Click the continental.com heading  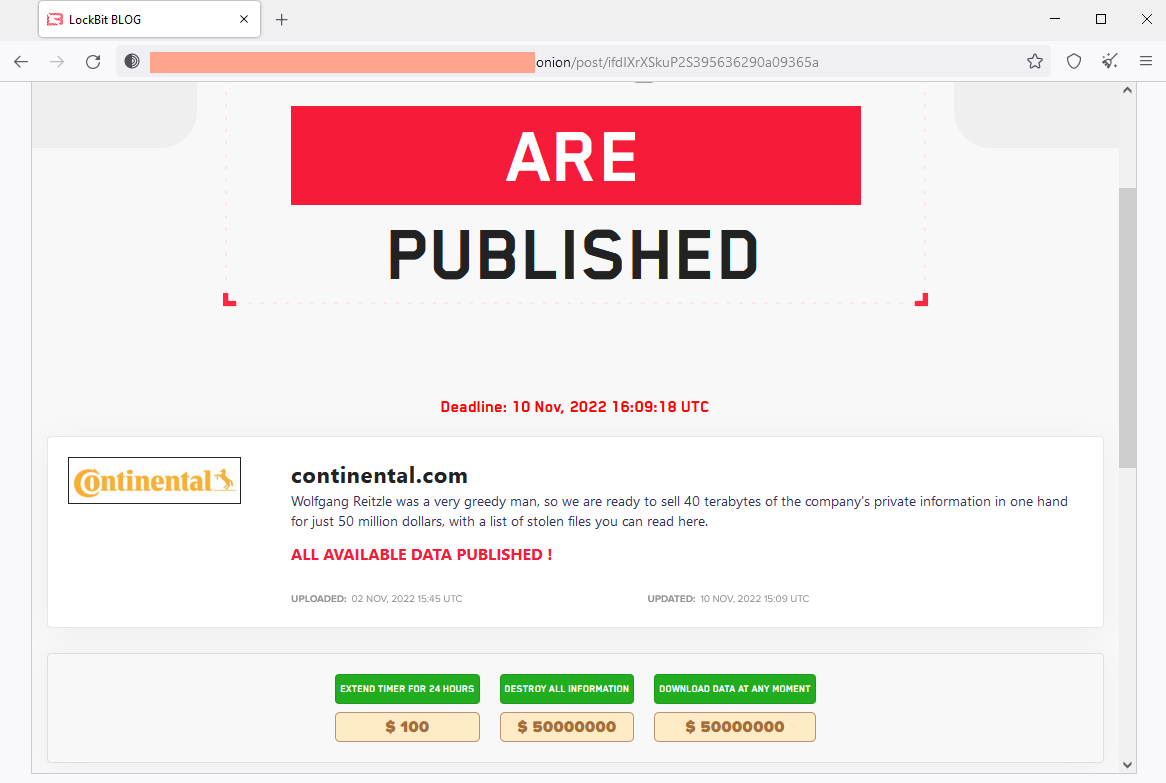click(x=379, y=475)
